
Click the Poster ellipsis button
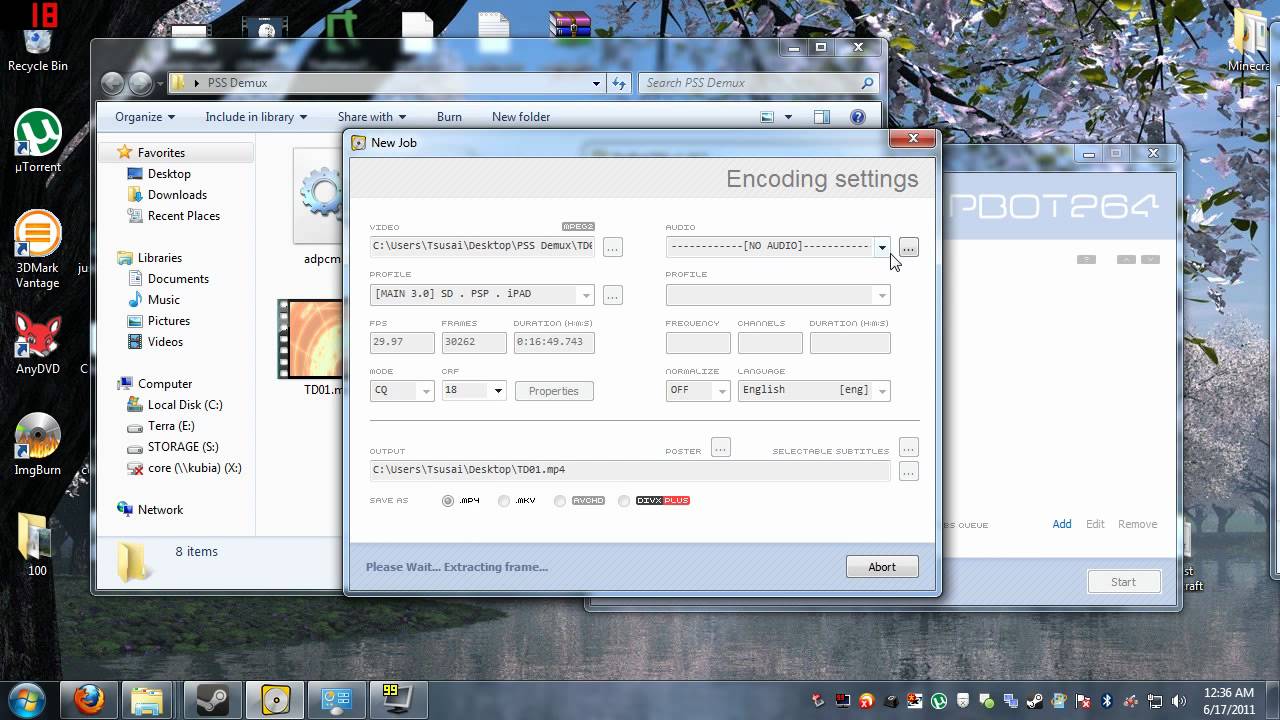pyautogui.click(x=721, y=447)
